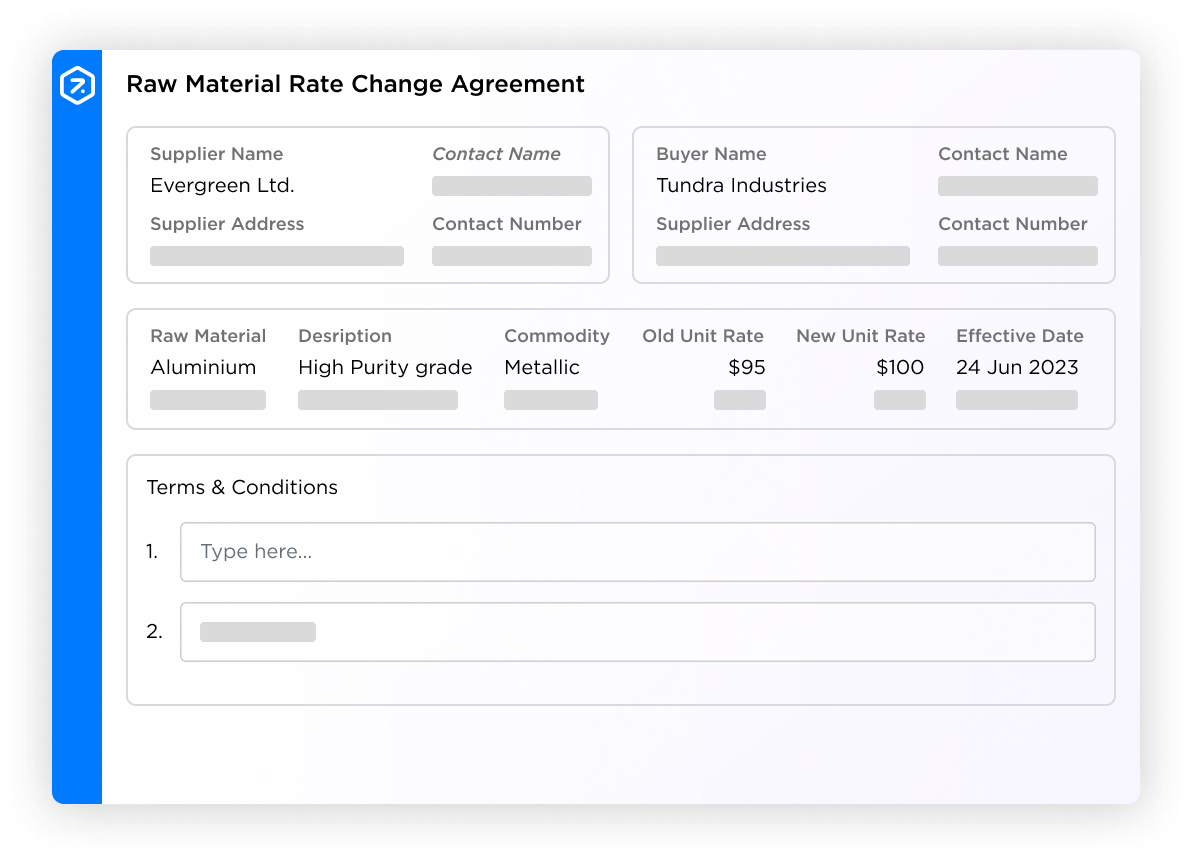Click the placeholder bar under Tundra's Supplier Address
Viewport: 1192px width, 858px height.
pyautogui.click(x=782, y=256)
